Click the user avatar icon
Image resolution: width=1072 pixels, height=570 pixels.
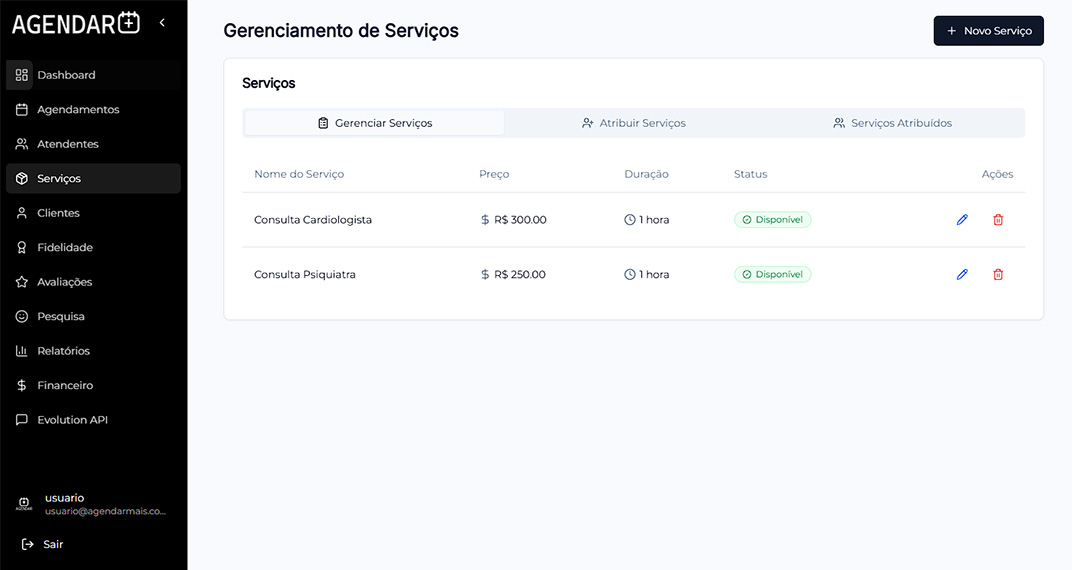click(24, 504)
